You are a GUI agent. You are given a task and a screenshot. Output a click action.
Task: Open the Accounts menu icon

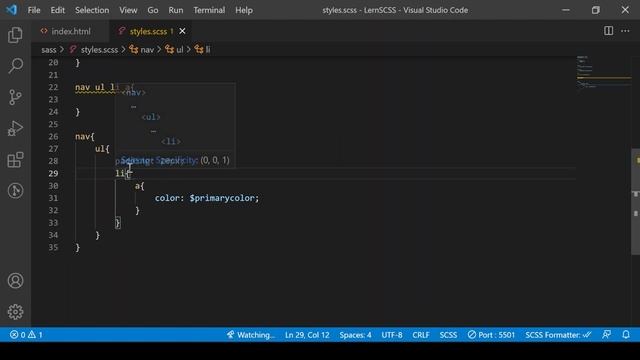click(15, 280)
